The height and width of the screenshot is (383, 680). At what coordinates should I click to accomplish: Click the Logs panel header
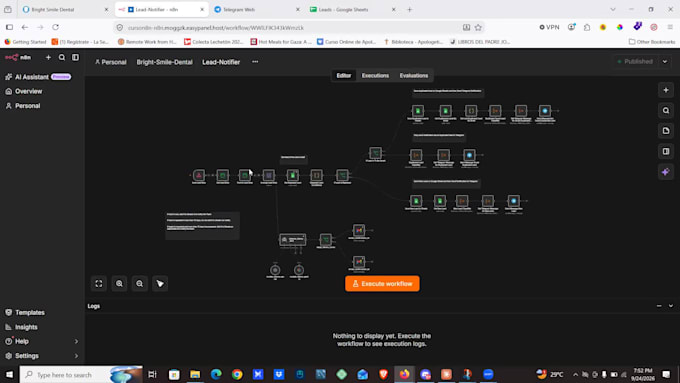(x=94, y=306)
